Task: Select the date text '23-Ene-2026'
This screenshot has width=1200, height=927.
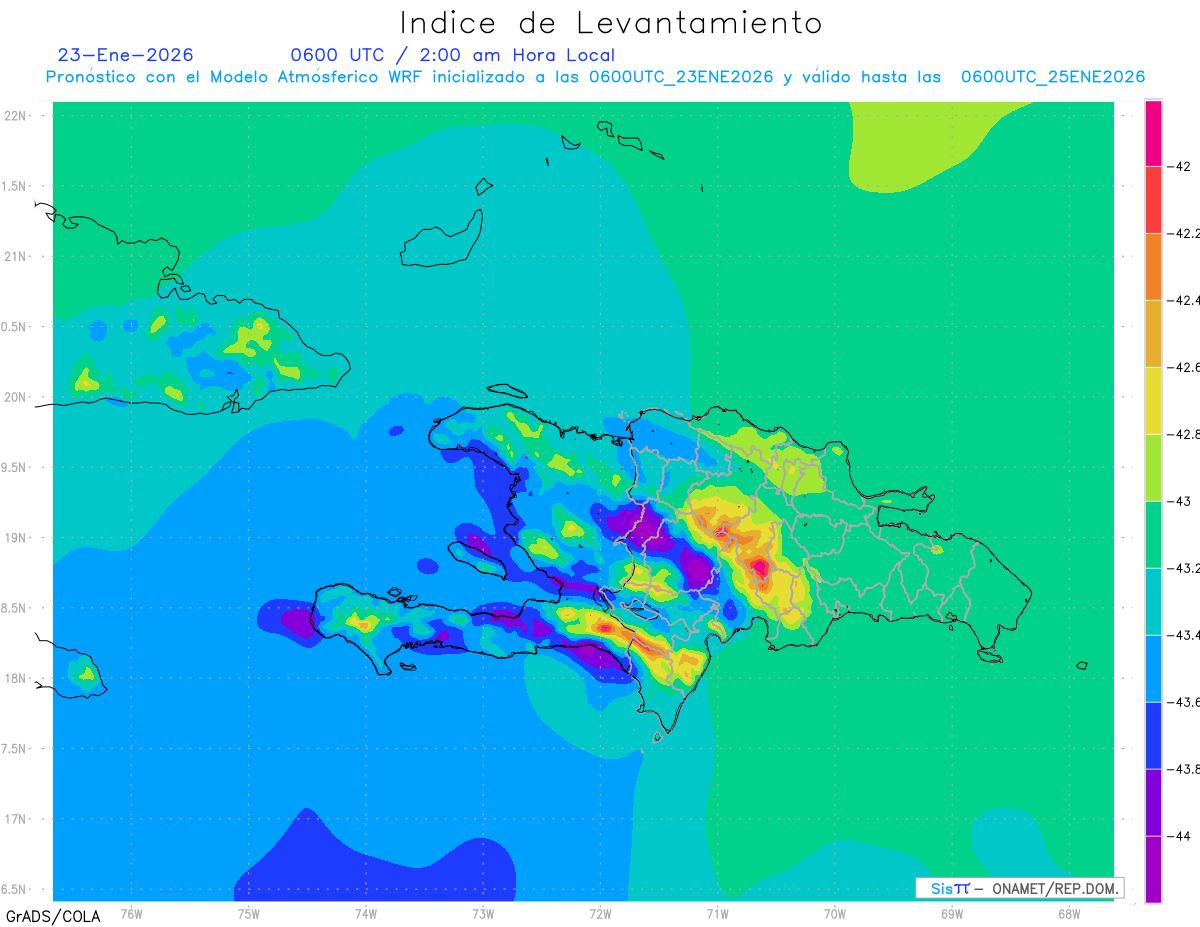Action: tap(126, 55)
